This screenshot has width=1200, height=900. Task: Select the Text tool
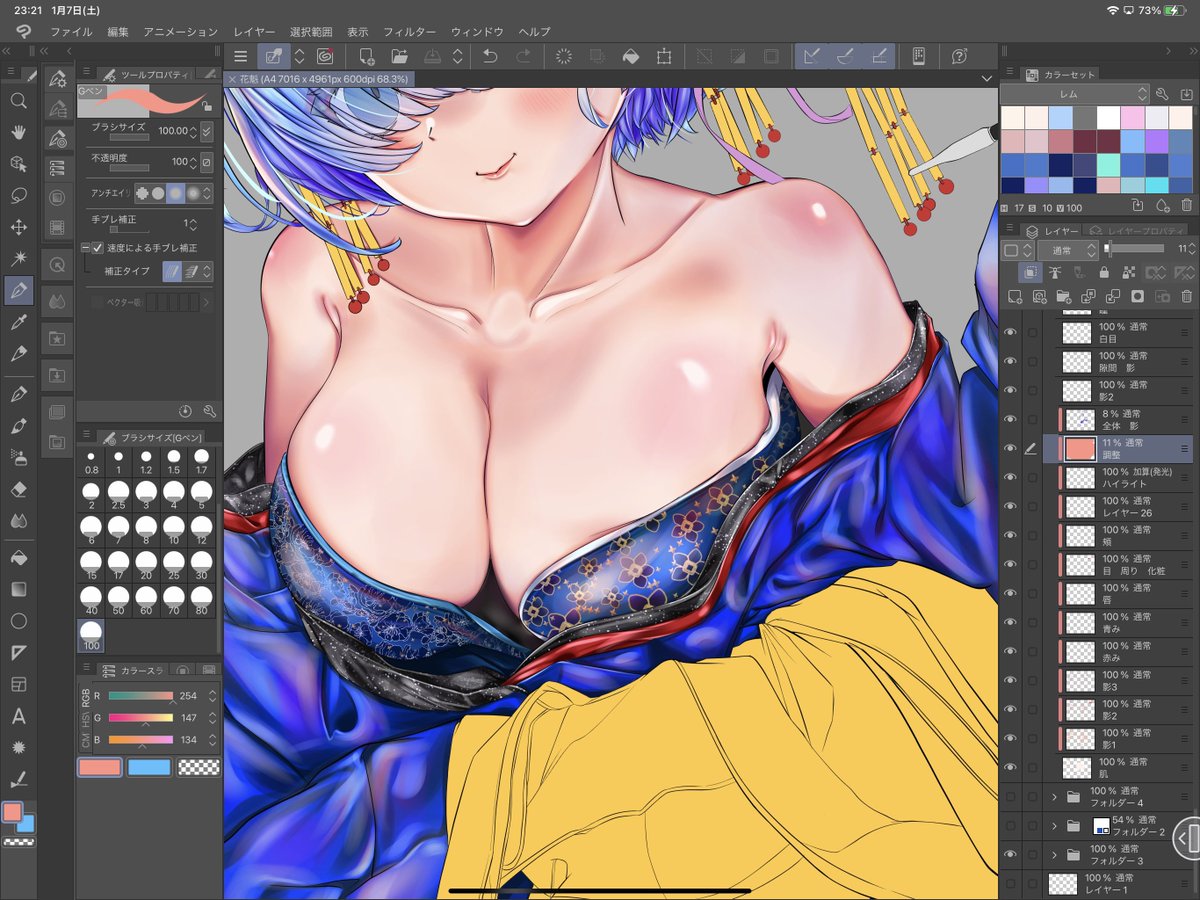click(18, 716)
